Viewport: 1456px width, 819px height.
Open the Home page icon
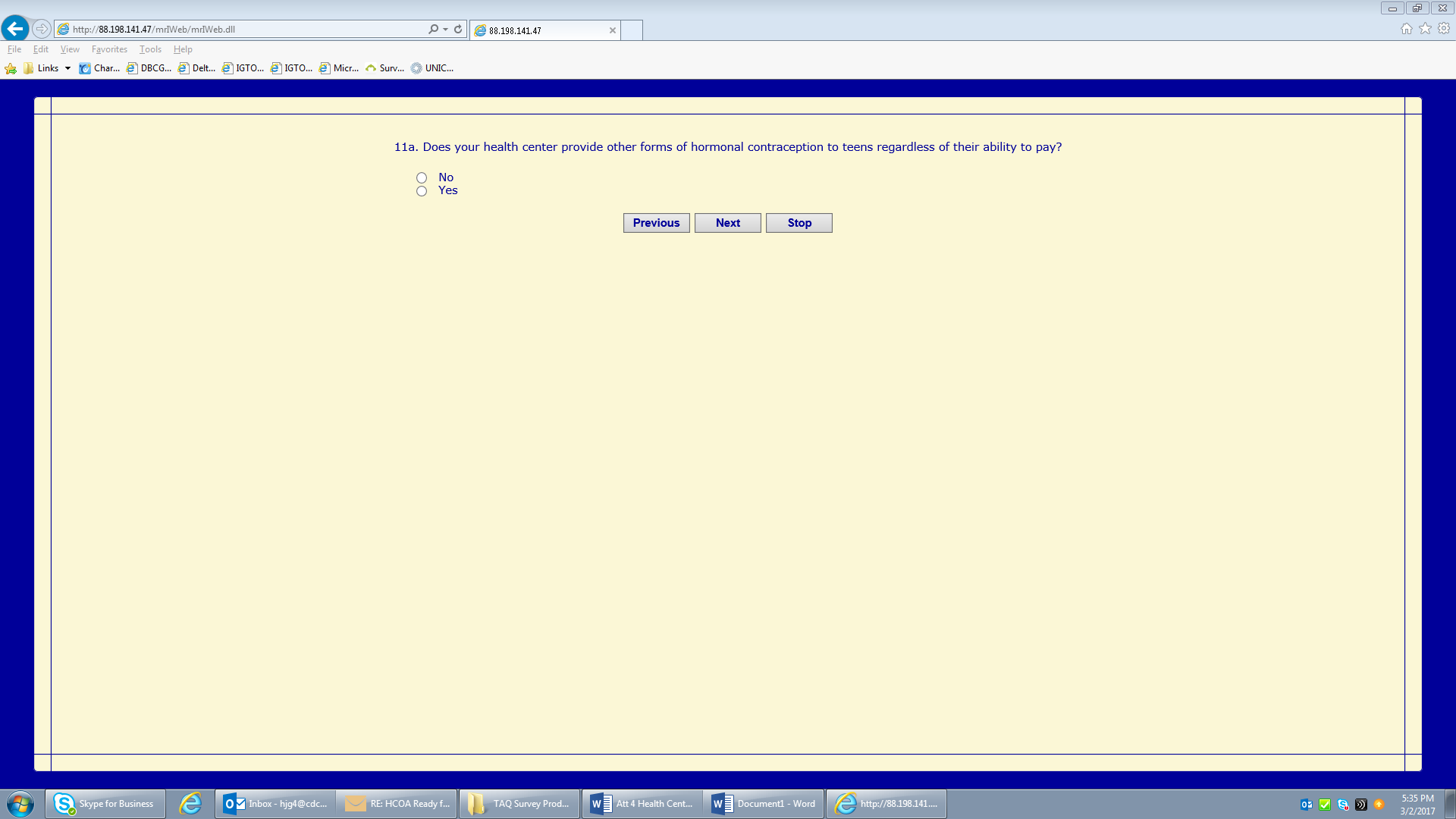click(x=1406, y=29)
